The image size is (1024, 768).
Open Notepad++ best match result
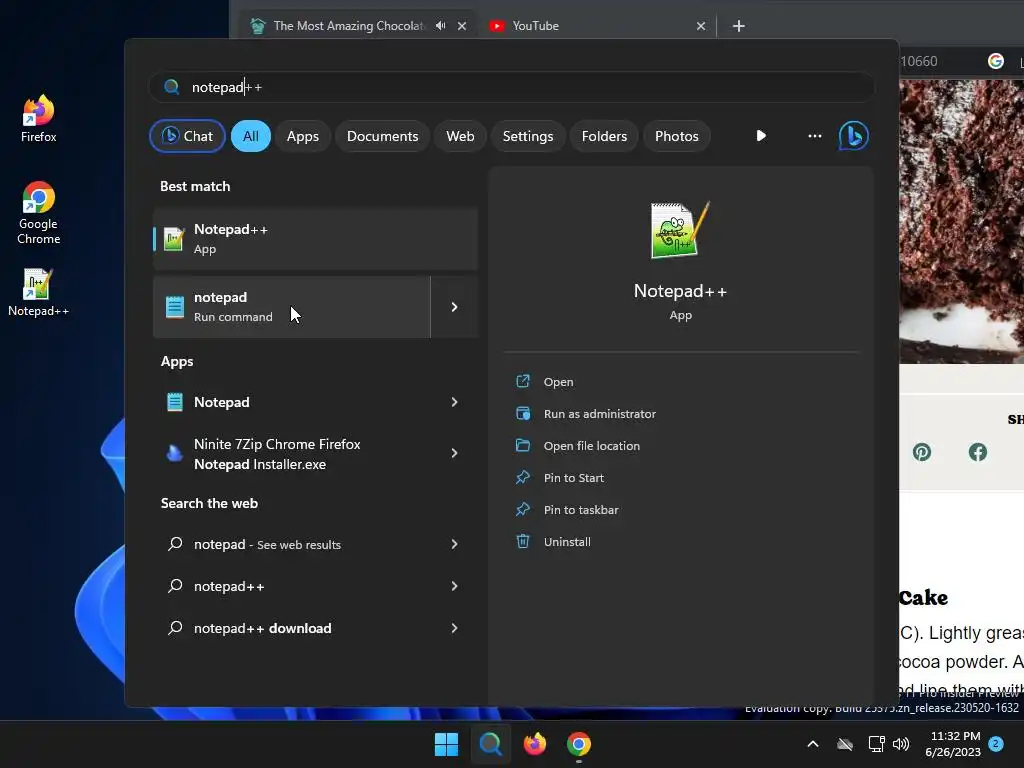pyautogui.click(x=315, y=239)
